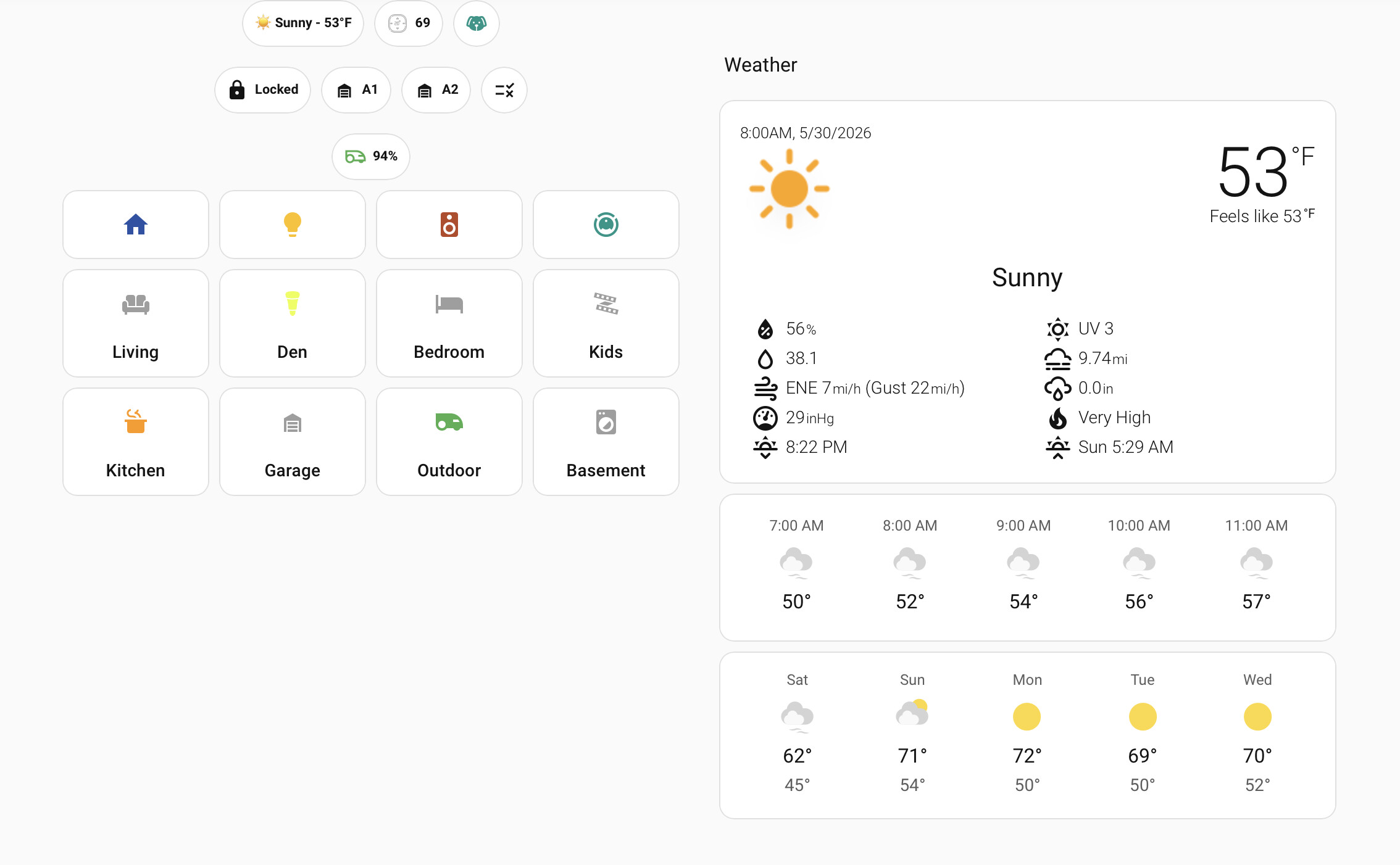The image size is (1400, 865).
Task: Click the Very High fire risk entry
Action: 1114,418
